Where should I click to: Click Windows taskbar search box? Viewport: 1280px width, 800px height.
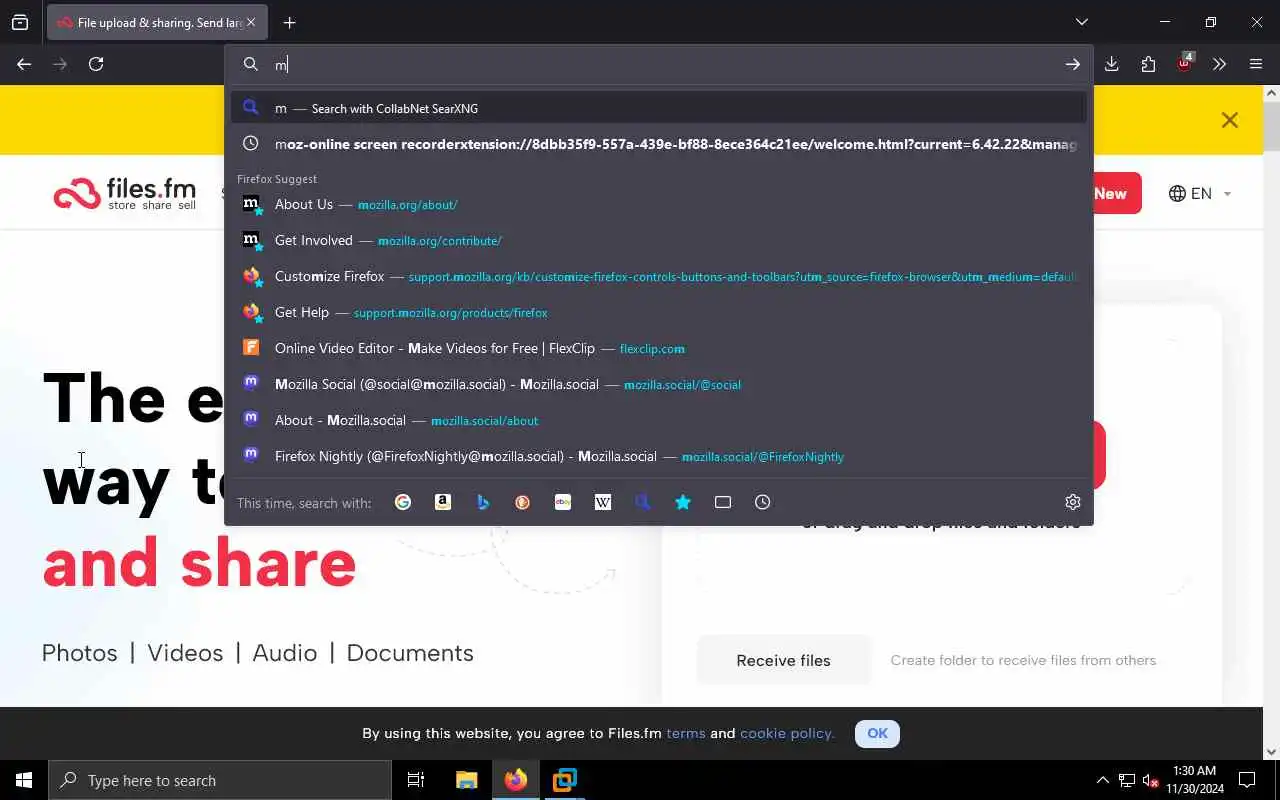[220, 780]
